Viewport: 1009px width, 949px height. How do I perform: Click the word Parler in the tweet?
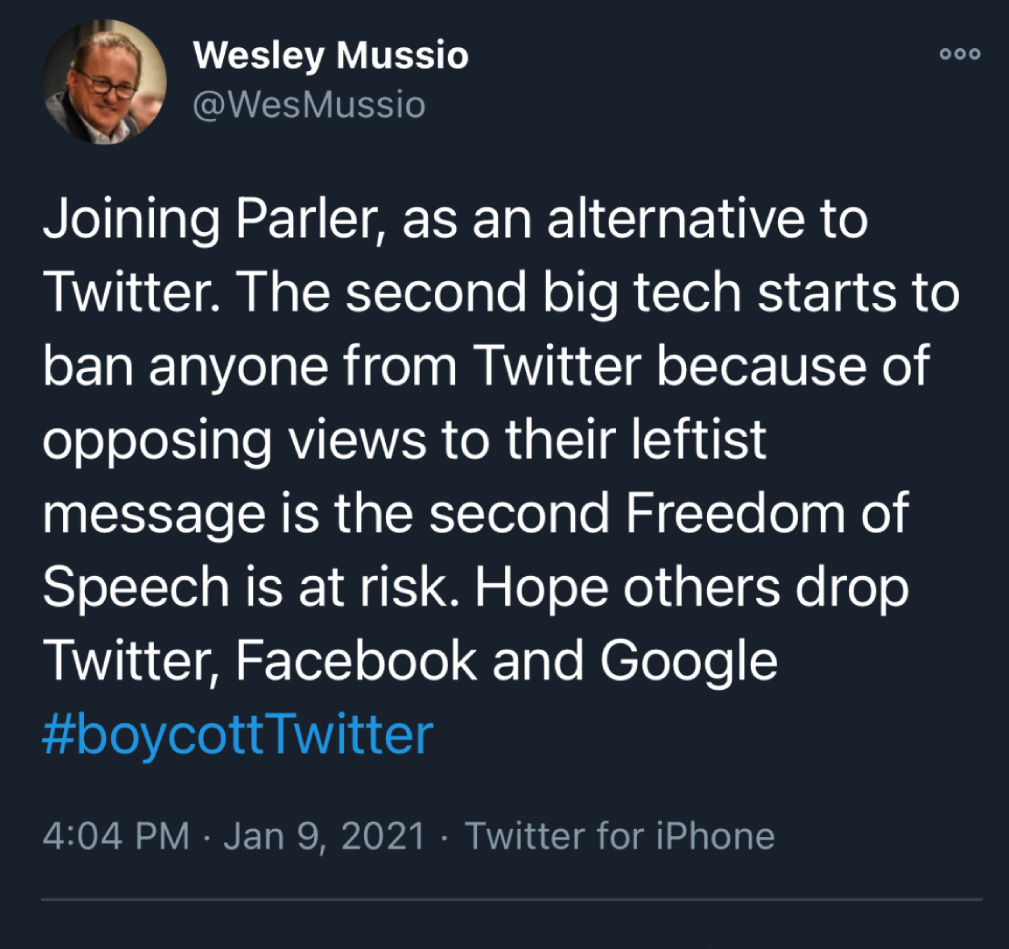click(310, 219)
